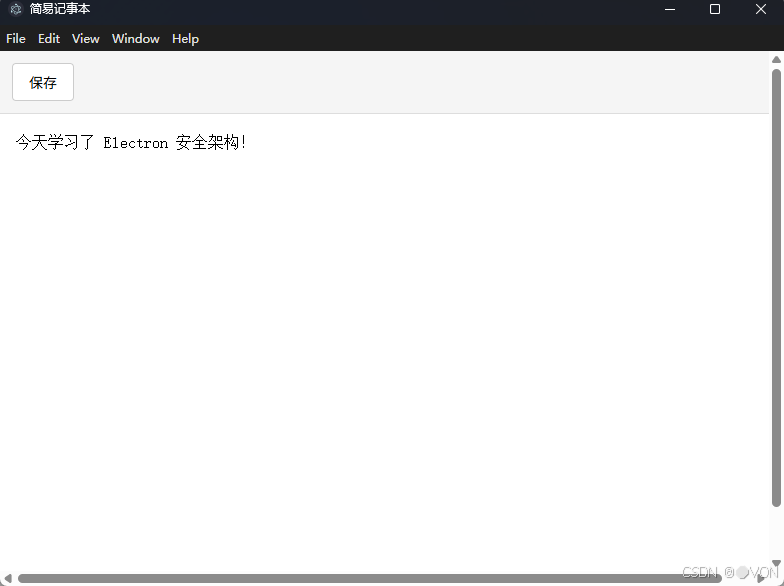784x586 pixels.
Task: Click the text line 今天学习了 Electron 安全架构!
Action: point(131,142)
